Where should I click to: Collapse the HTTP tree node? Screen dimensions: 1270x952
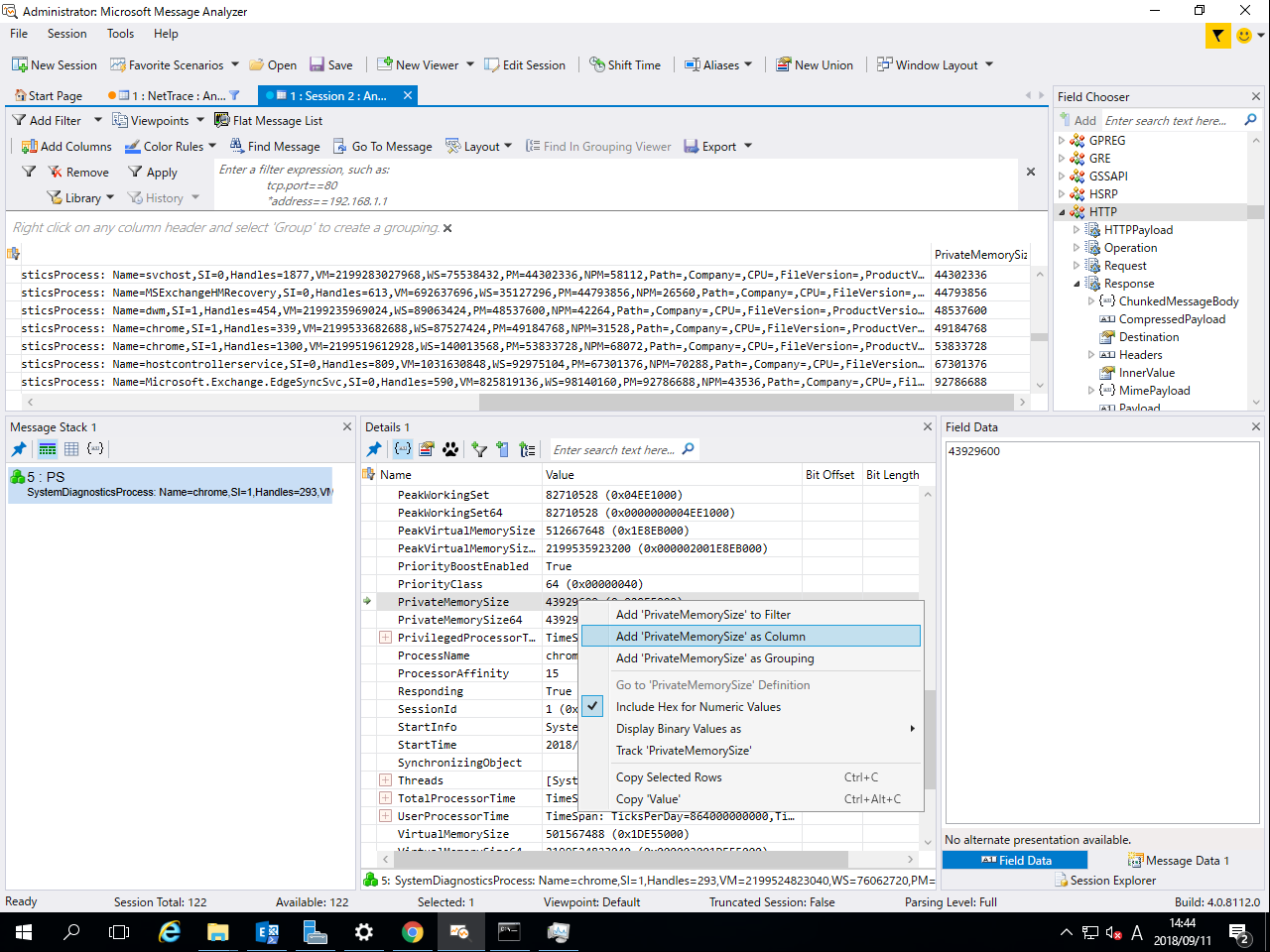[1062, 212]
